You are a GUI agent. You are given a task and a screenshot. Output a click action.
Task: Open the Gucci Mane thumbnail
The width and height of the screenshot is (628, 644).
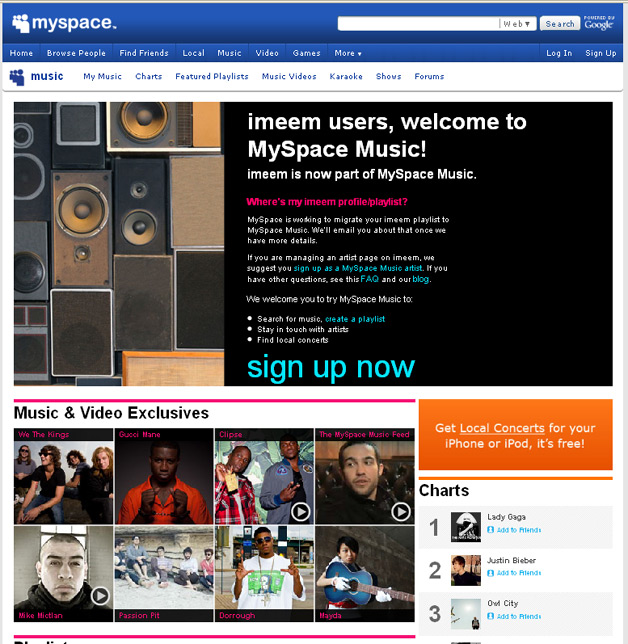coord(163,478)
